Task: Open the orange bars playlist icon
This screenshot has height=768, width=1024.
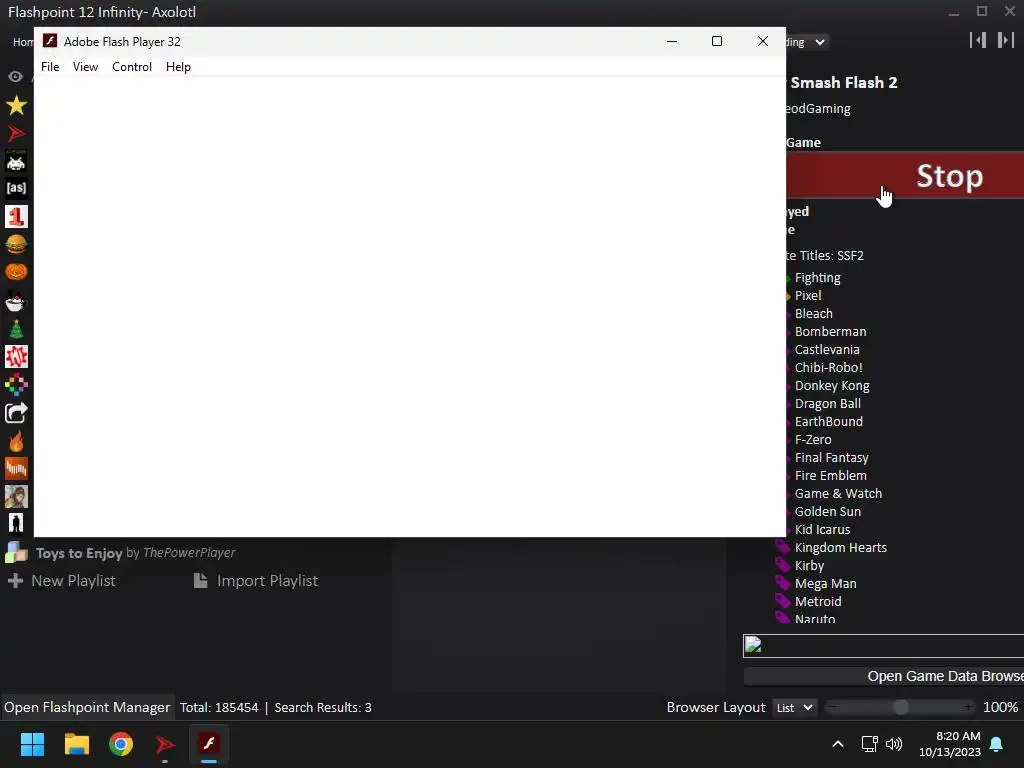Action: [x=16, y=468]
